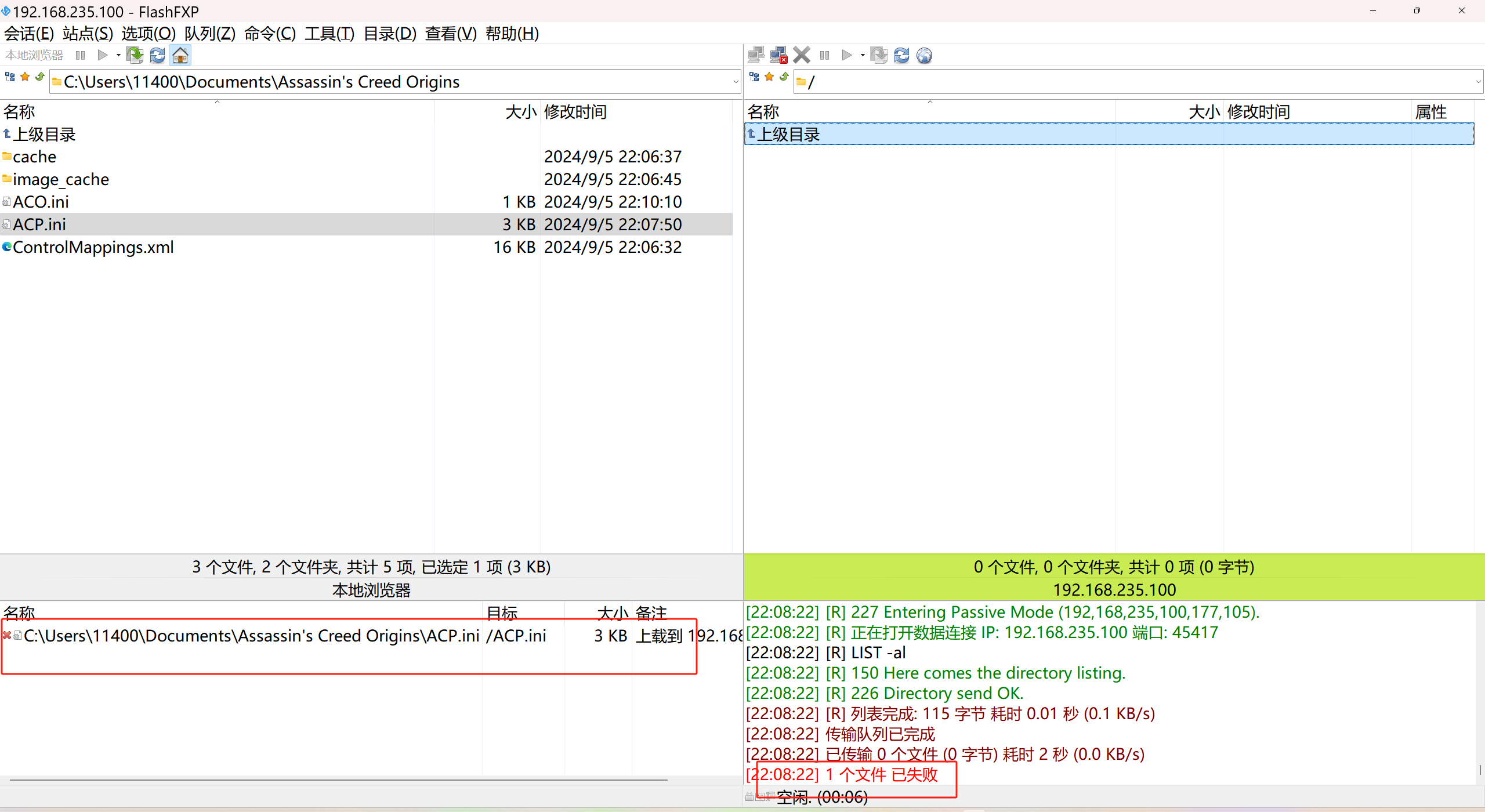Open the 队列(Z) menu
The height and width of the screenshot is (812, 1485).
[x=209, y=34]
